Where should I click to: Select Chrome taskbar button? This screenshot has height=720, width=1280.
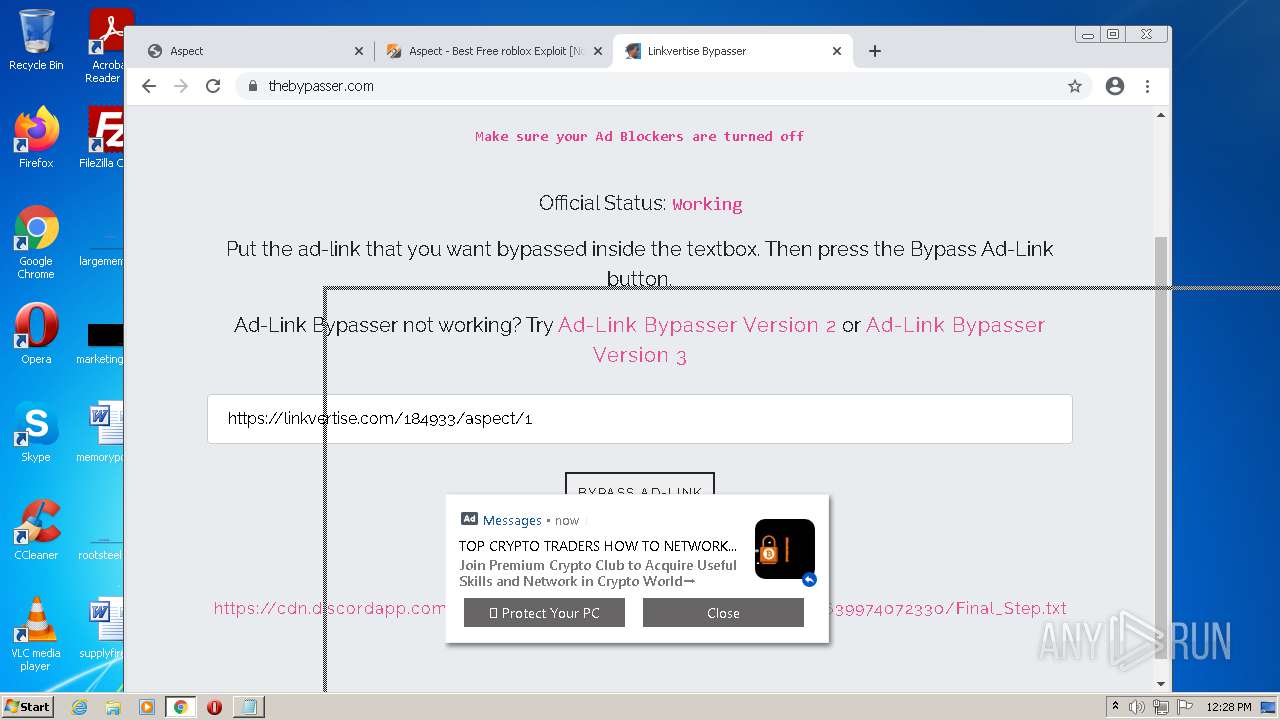pyautogui.click(x=181, y=707)
